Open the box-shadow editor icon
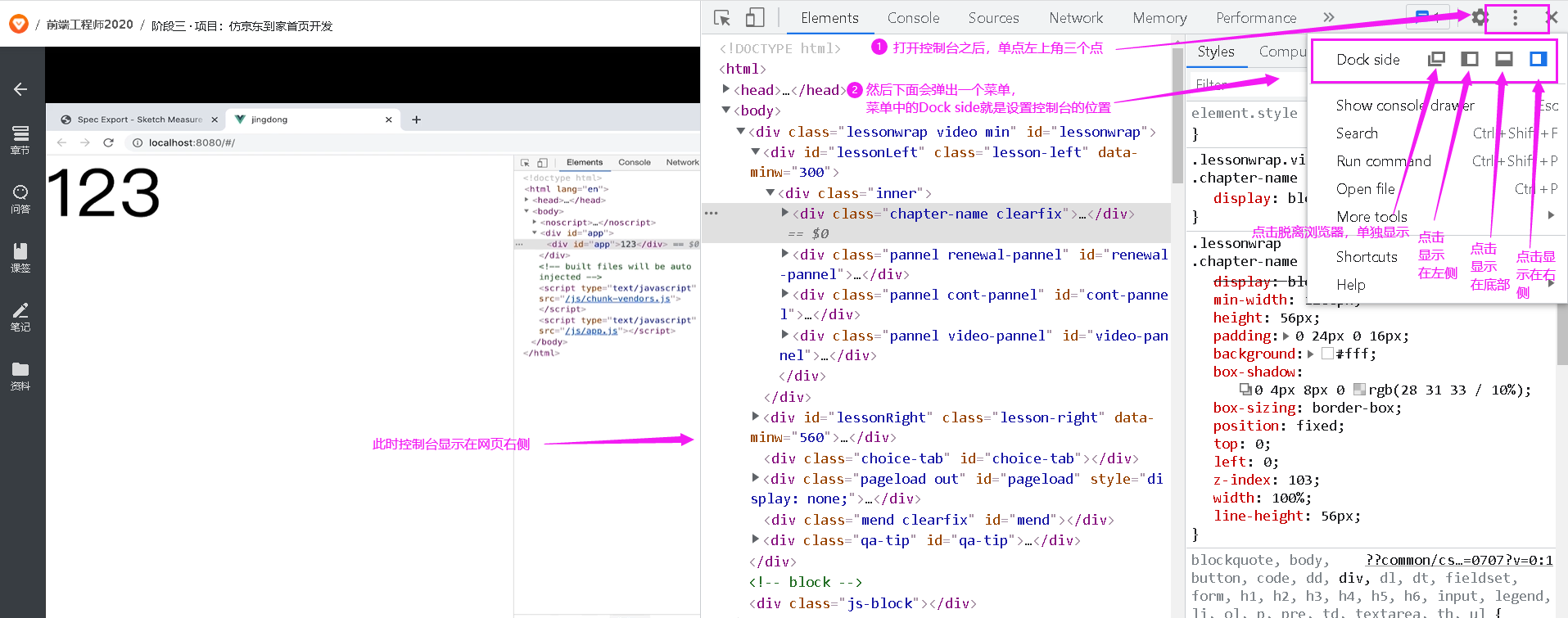 pyautogui.click(x=1245, y=390)
